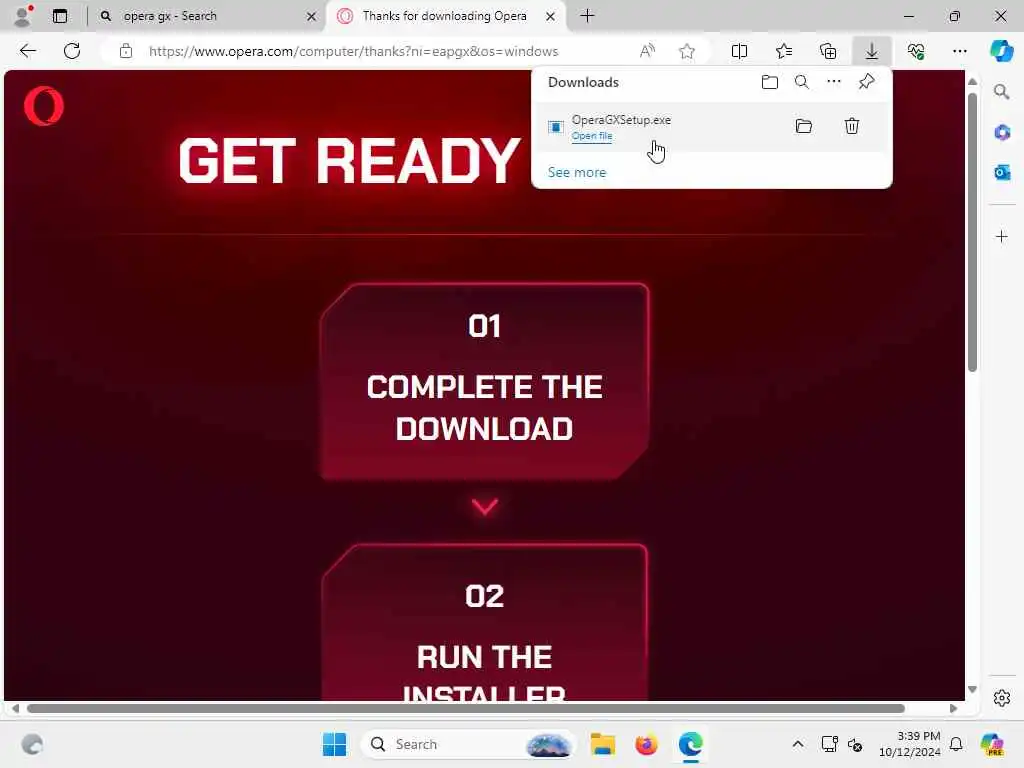Image resolution: width=1024 pixels, height=768 pixels.
Task: Pin the Downloads panel
Action: 867,82
